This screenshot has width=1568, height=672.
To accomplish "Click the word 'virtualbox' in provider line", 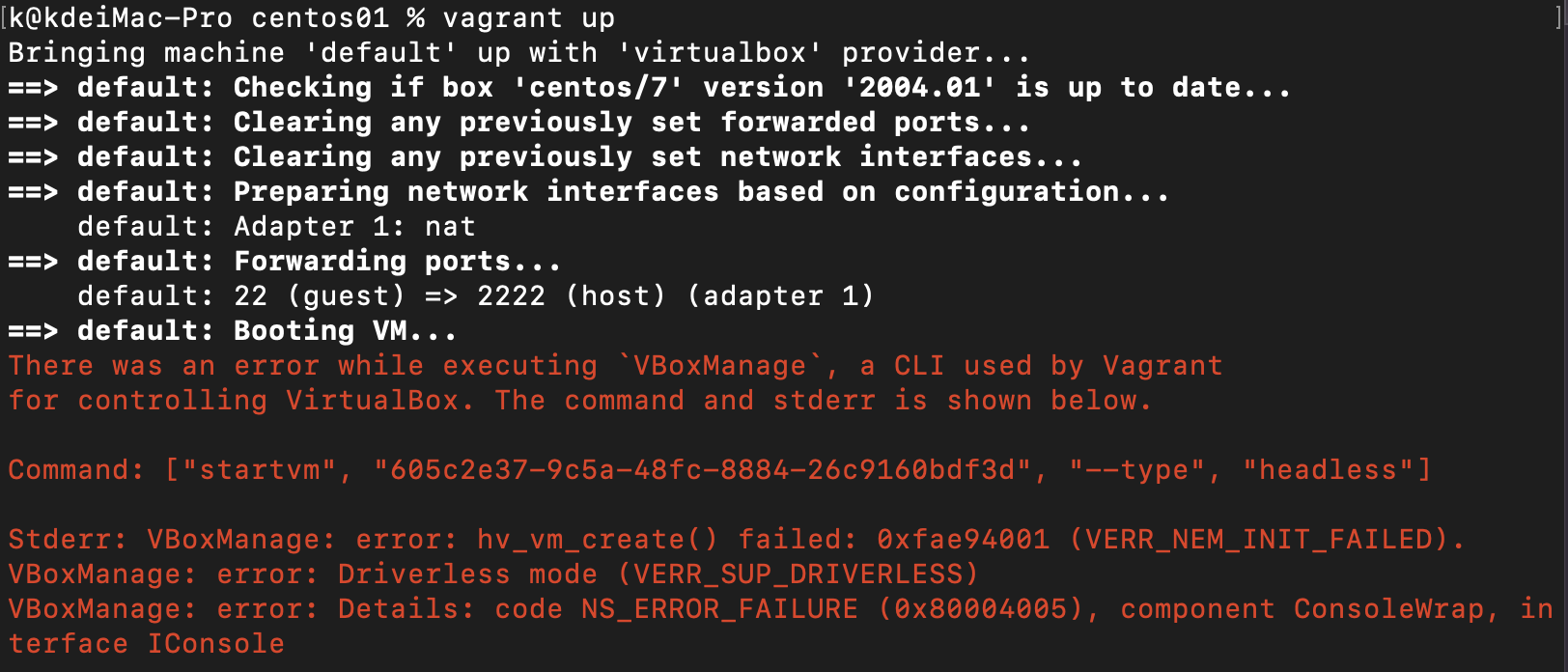I will [719, 53].
